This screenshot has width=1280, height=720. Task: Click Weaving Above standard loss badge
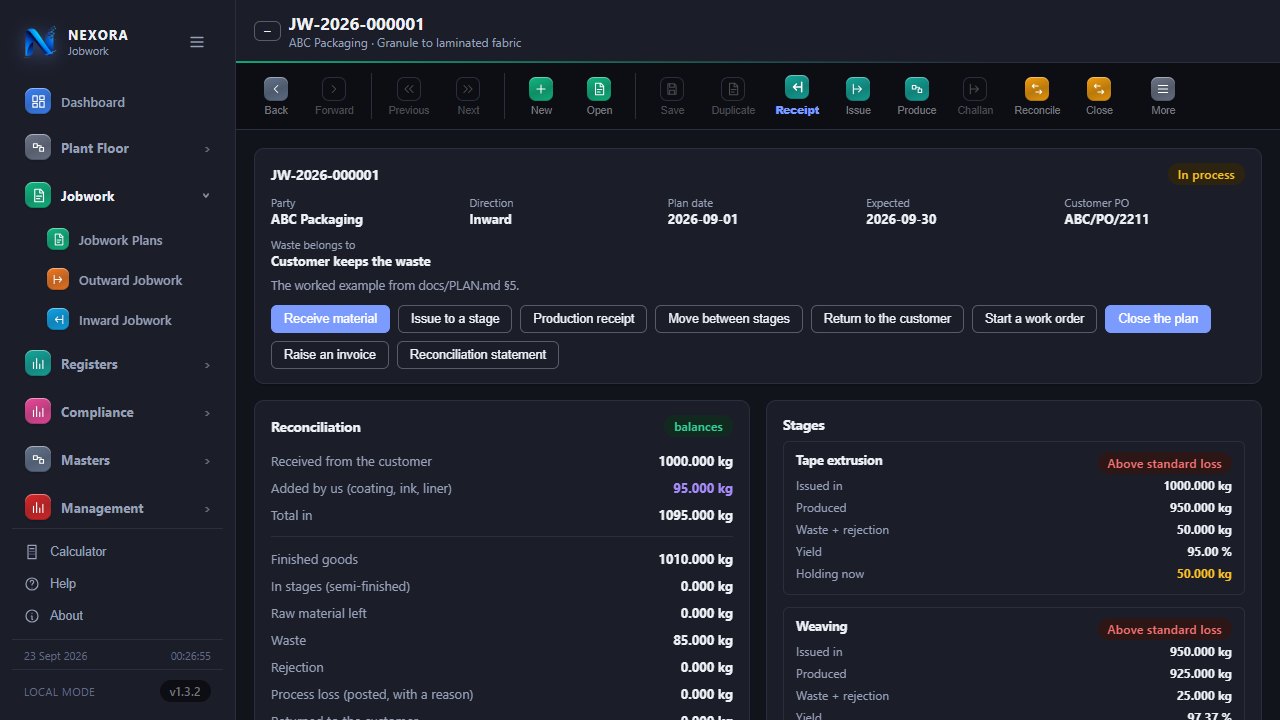coord(1164,630)
